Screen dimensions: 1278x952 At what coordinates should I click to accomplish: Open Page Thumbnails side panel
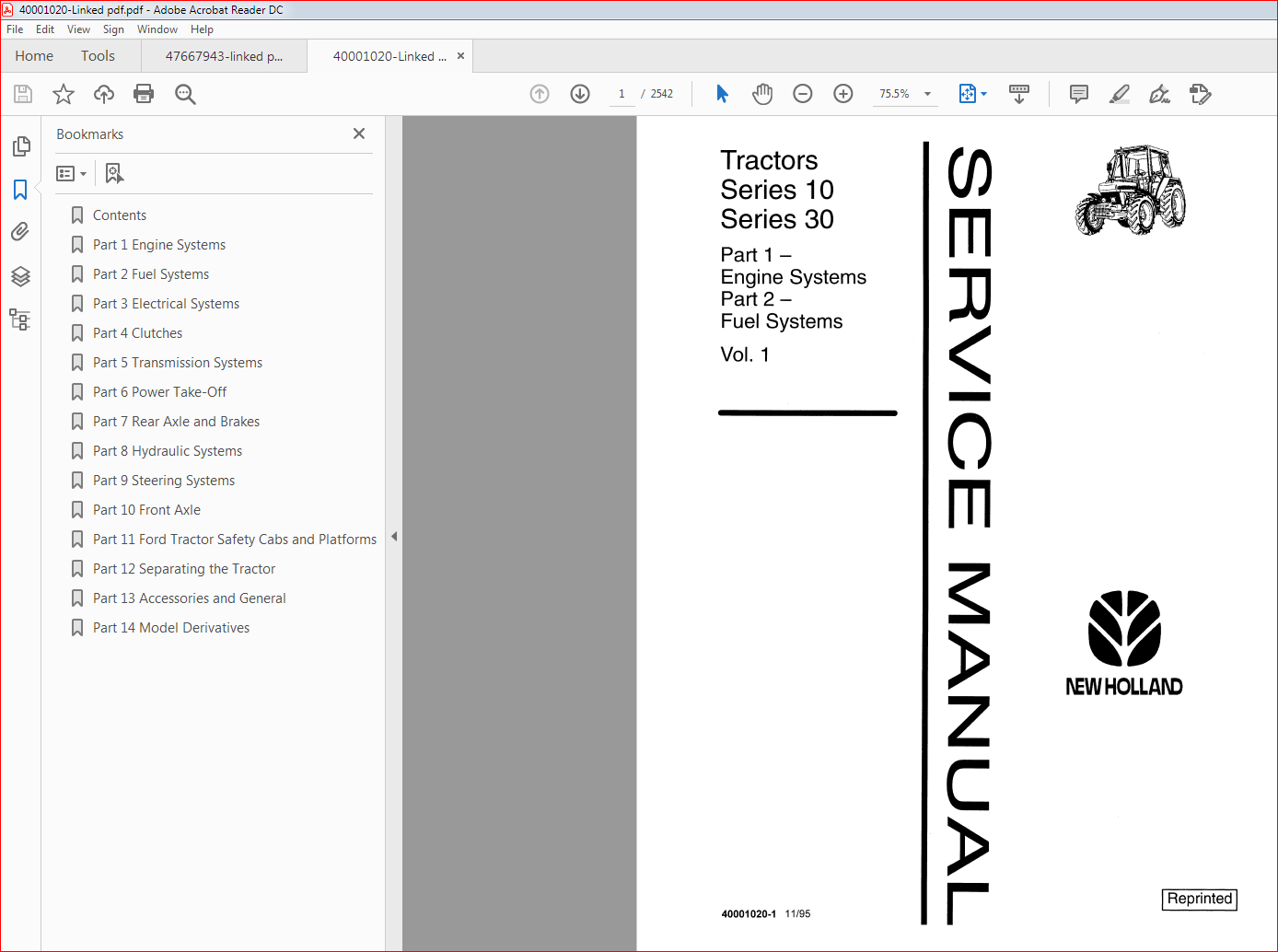[20, 146]
